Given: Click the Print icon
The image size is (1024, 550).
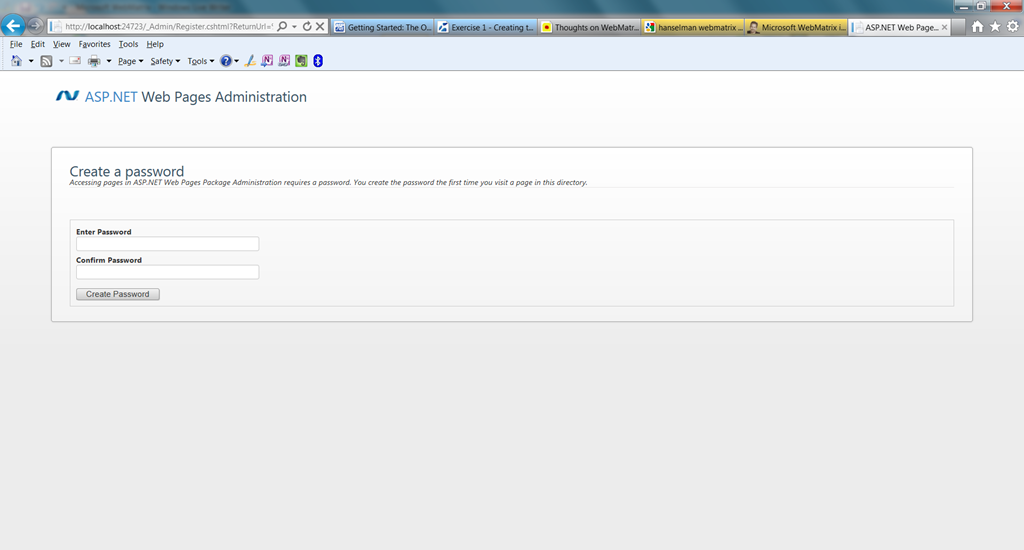Looking at the screenshot, I should tap(94, 61).
